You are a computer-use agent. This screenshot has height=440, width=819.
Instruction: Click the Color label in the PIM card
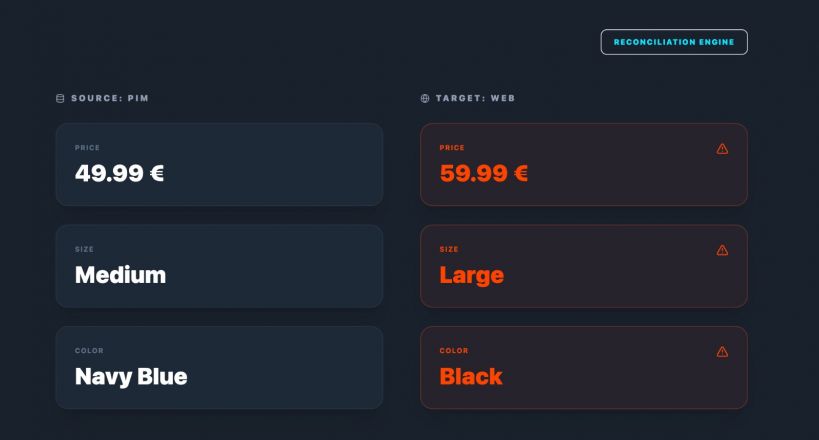(89, 351)
